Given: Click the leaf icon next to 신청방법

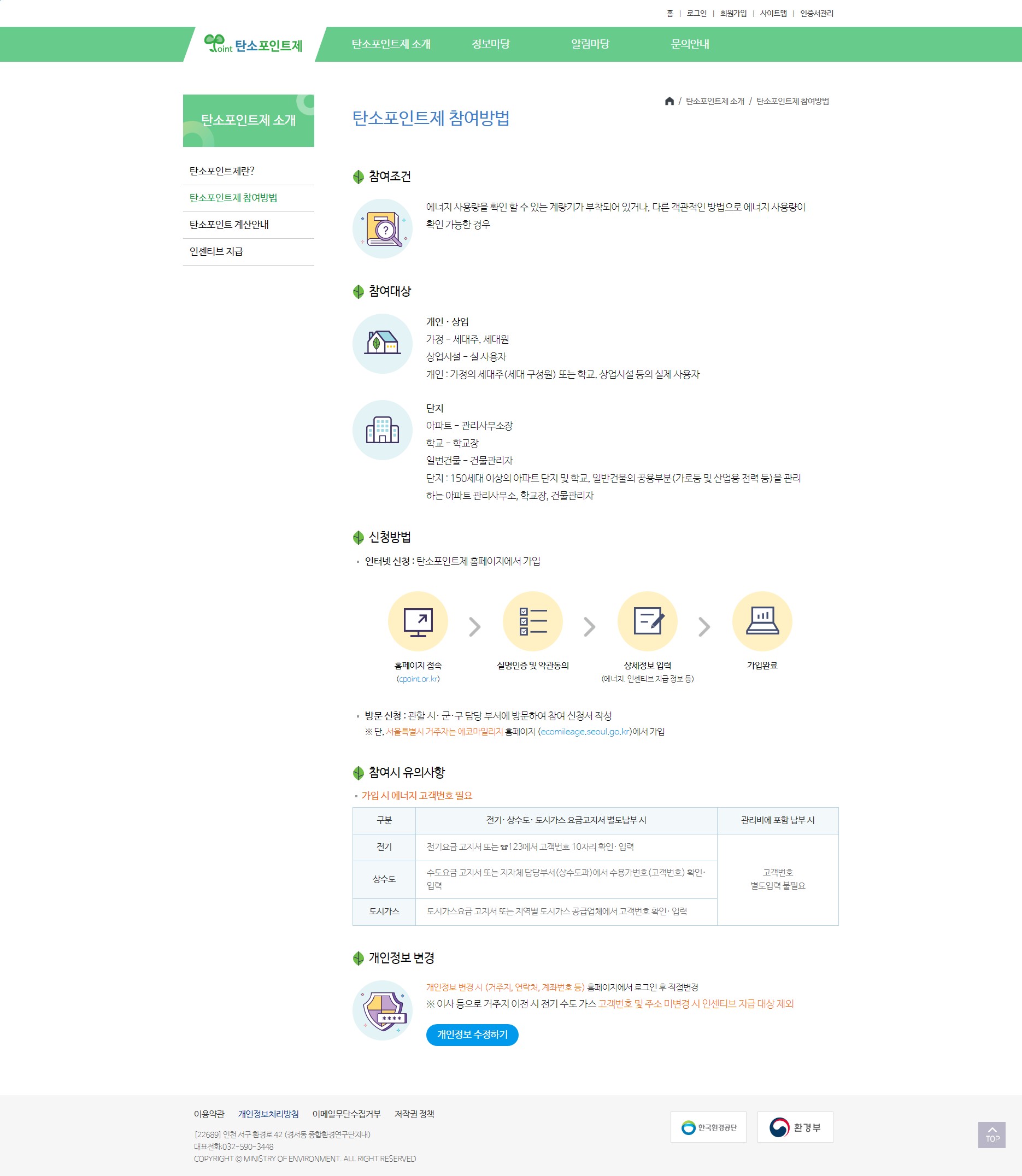Looking at the screenshot, I should pyautogui.click(x=358, y=537).
